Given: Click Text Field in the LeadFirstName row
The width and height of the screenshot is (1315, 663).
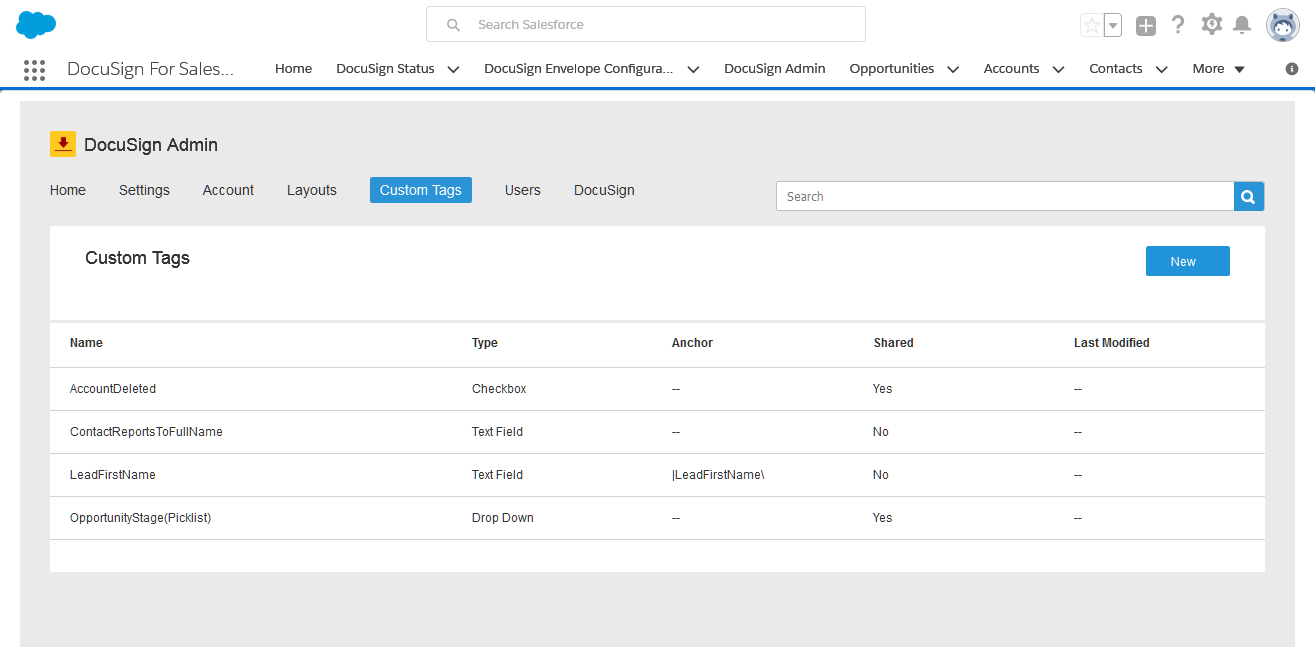Looking at the screenshot, I should click(x=497, y=475).
